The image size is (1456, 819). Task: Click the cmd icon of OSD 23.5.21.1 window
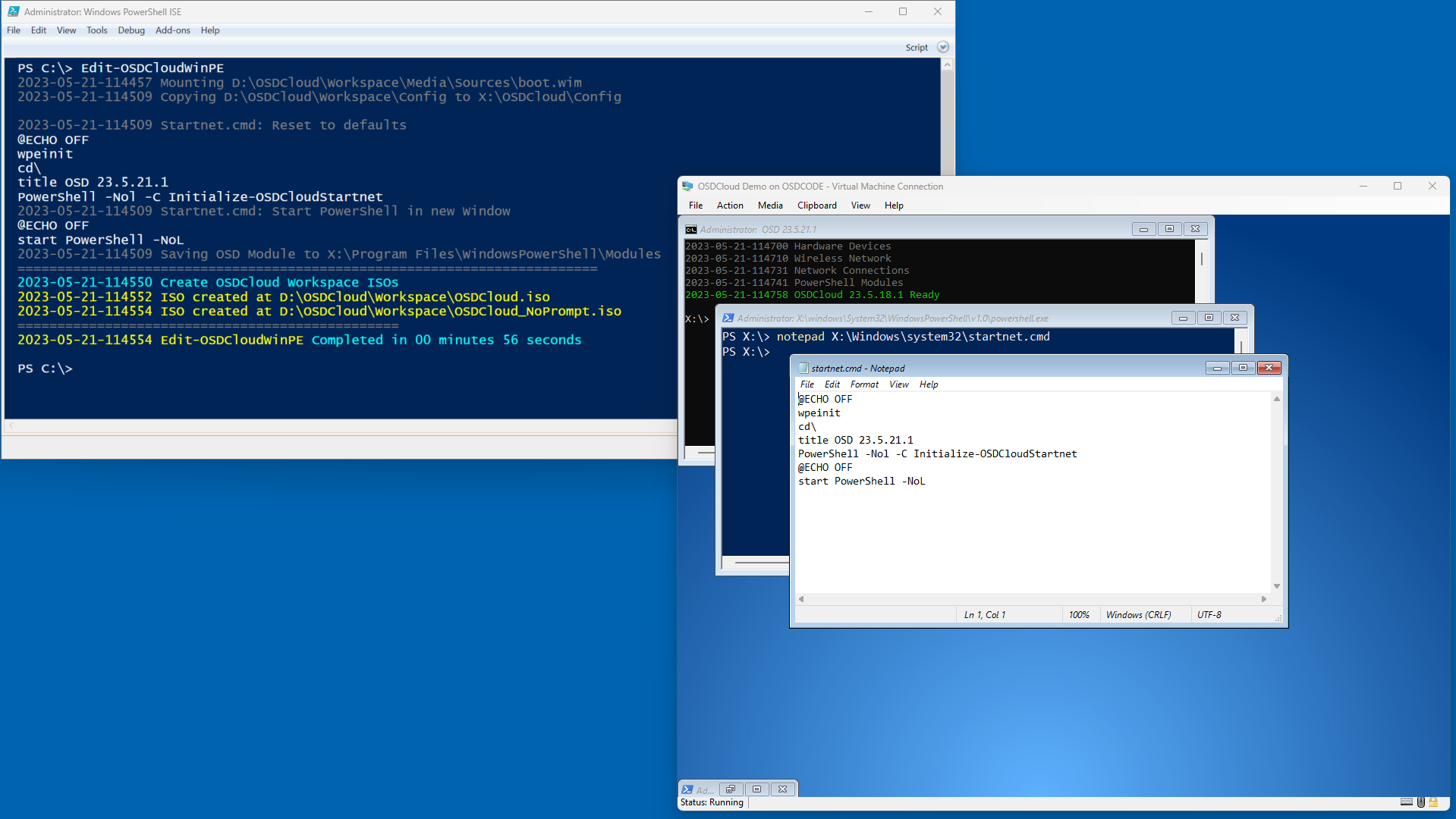tap(691, 230)
